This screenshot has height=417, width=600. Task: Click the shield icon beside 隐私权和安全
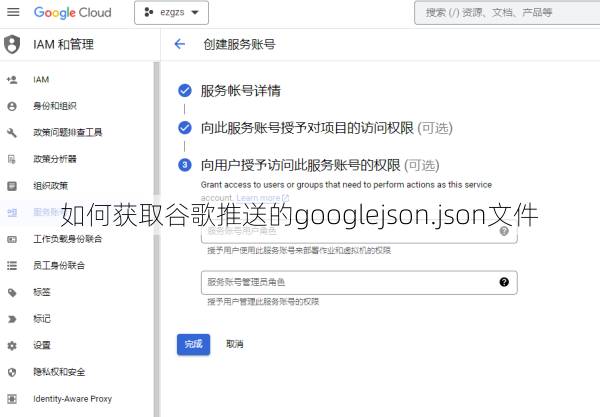pyautogui.click(x=12, y=372)
